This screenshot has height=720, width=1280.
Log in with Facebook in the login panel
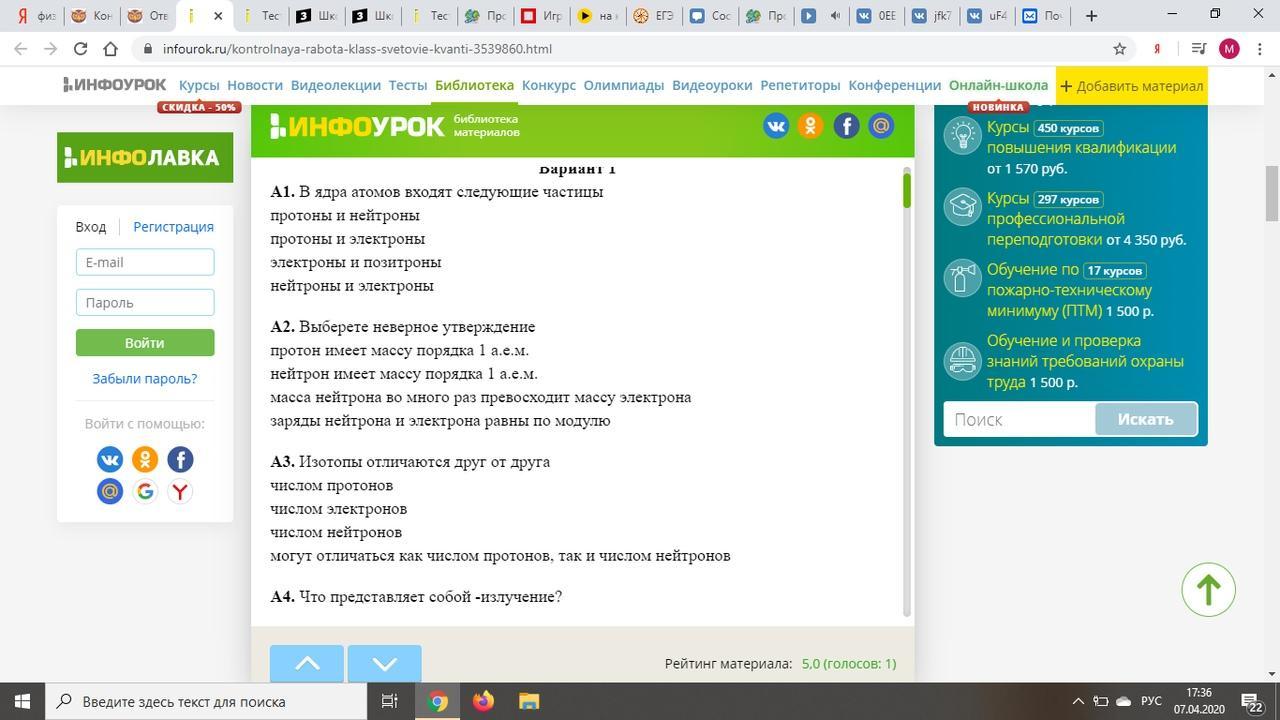point(180,459)
